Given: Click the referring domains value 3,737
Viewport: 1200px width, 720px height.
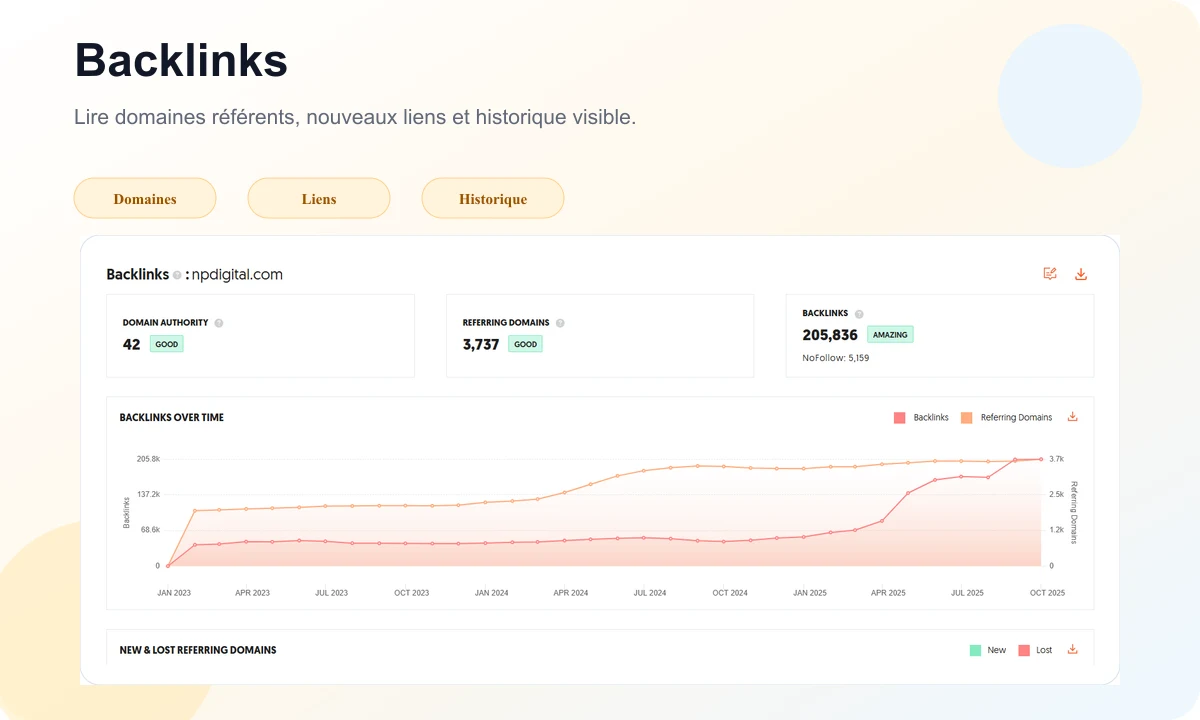Looking at the screenshot, I should (481, 345).
